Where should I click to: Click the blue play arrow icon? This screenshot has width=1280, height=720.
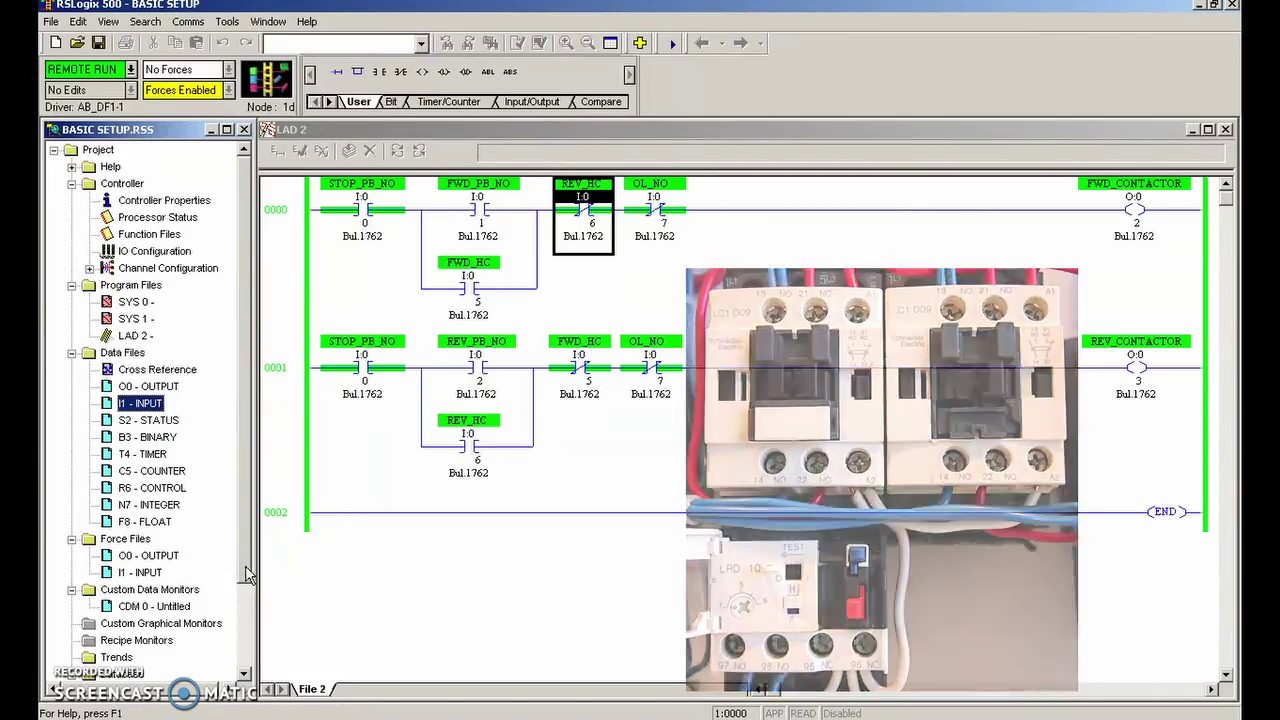pos(672,43)
